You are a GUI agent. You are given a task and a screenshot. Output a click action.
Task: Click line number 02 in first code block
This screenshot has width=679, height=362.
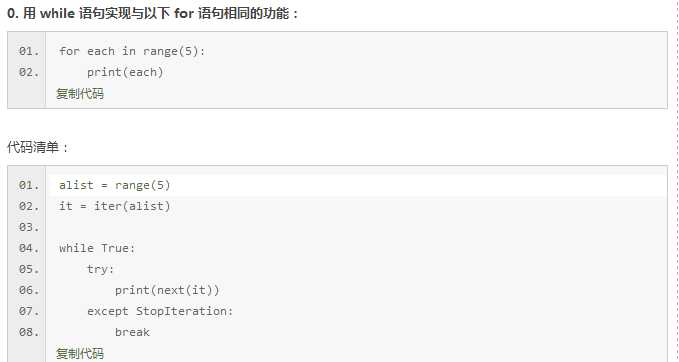[29, 72]
